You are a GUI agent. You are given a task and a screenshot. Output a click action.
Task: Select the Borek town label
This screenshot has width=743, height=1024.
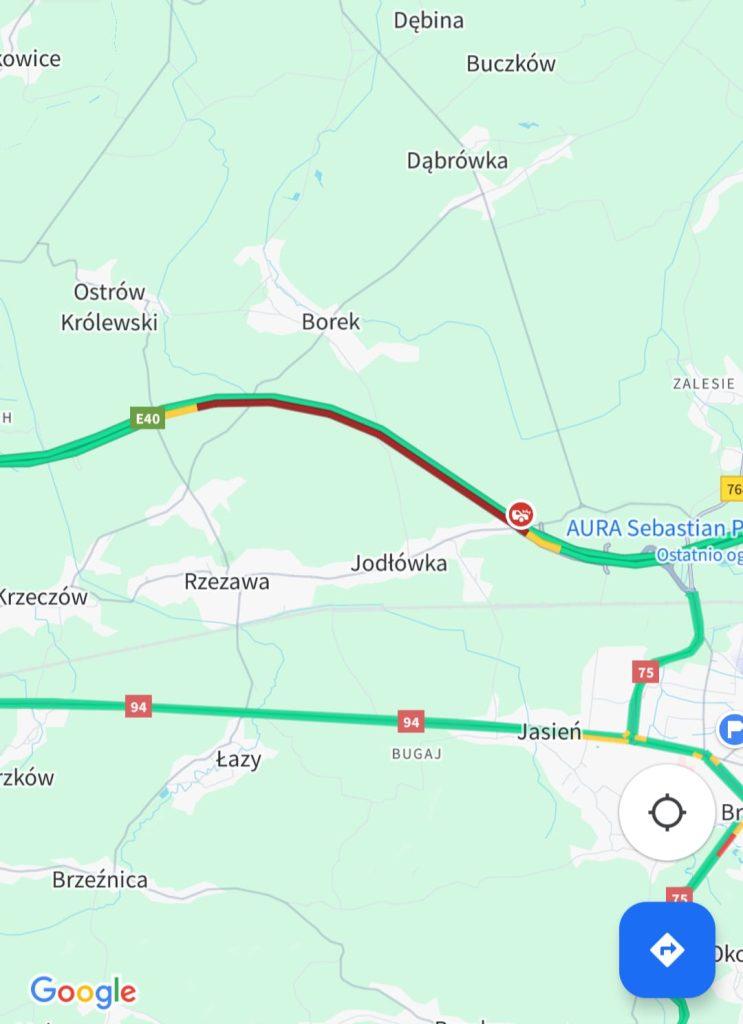pos(330,321)
